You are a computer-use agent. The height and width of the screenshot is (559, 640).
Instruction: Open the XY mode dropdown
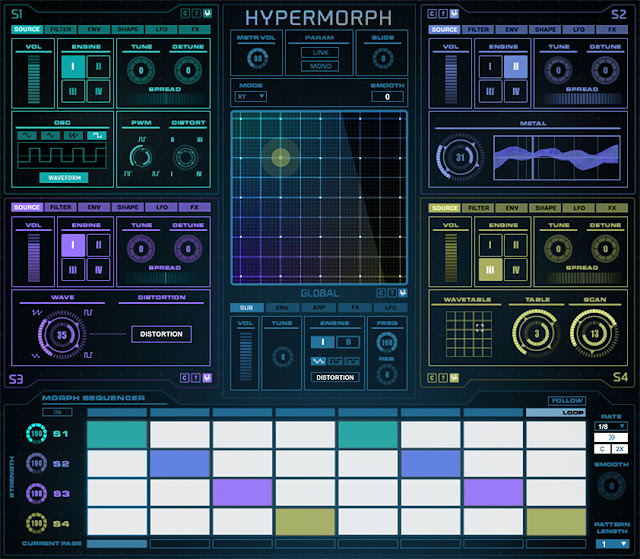[x=251, y=97]
